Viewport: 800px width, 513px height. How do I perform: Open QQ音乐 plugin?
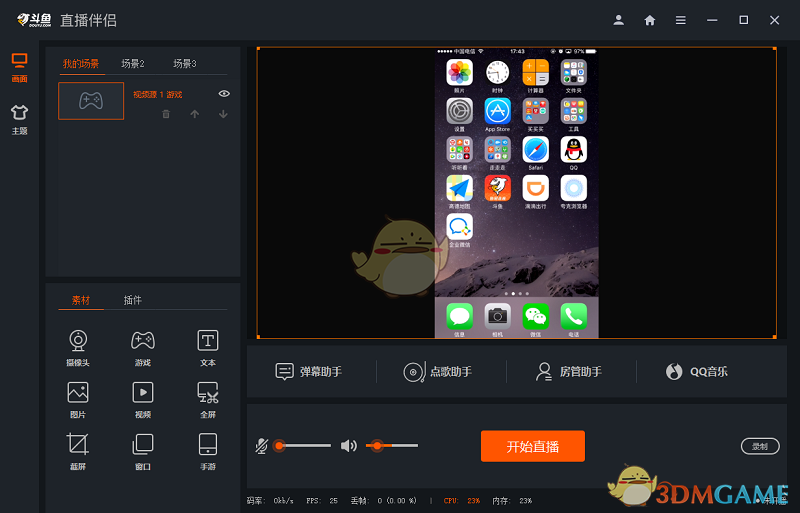pos(696,372)
